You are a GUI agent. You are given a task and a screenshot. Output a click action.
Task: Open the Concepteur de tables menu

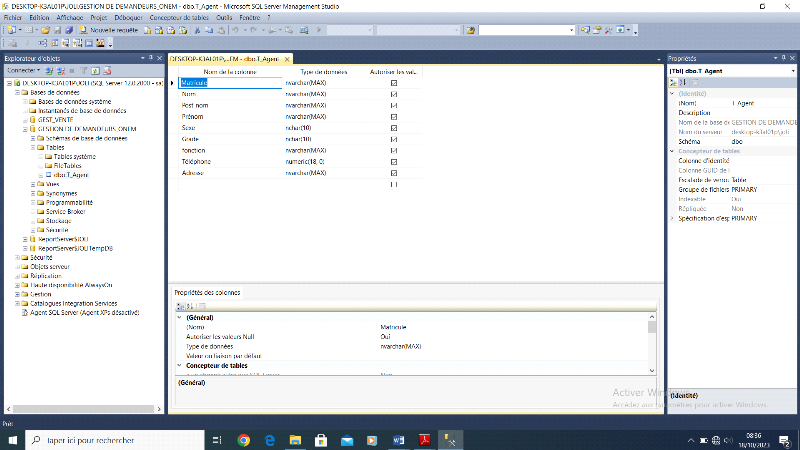click(179, 17)
